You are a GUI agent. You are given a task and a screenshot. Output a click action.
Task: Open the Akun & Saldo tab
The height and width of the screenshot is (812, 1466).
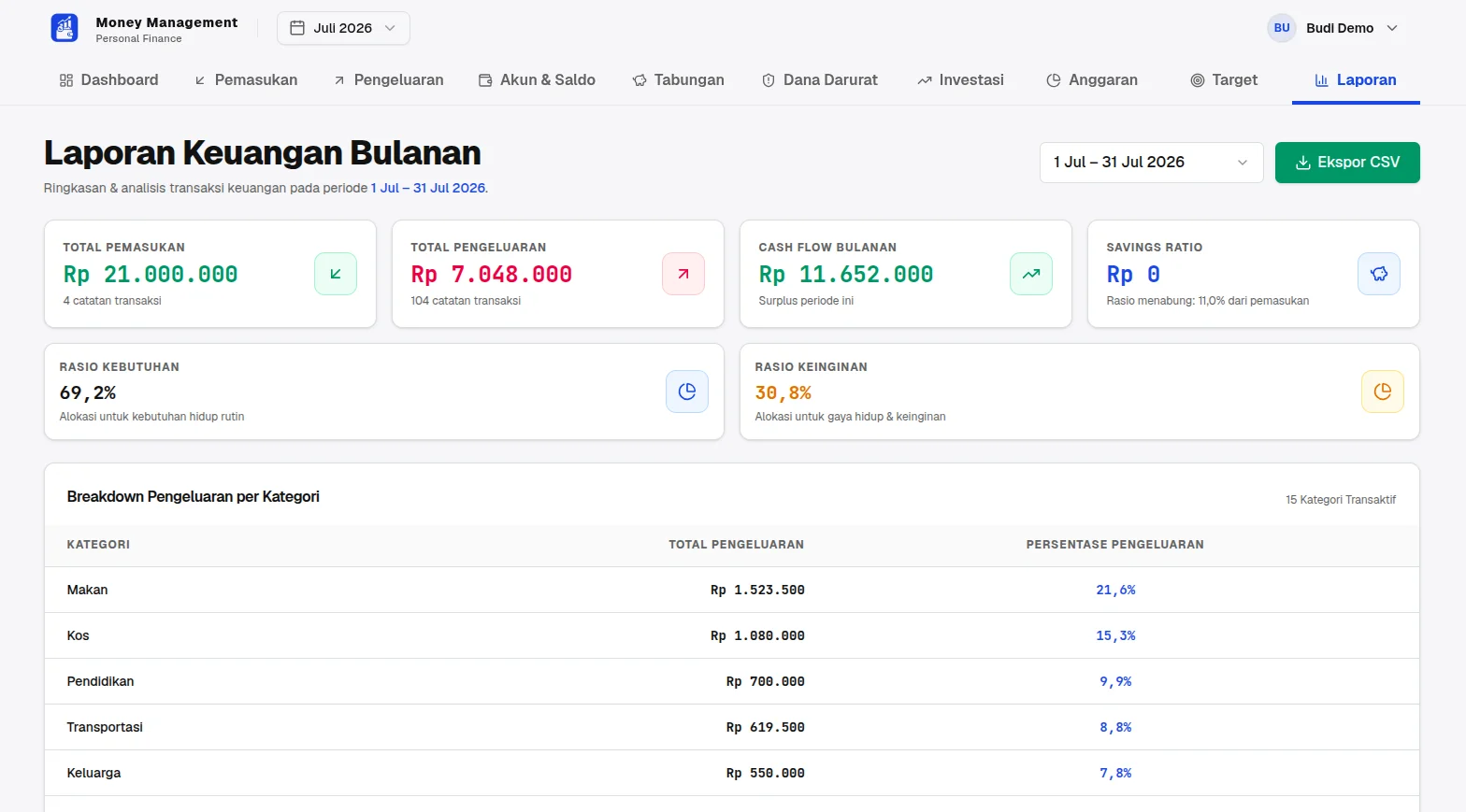point(537,80)
